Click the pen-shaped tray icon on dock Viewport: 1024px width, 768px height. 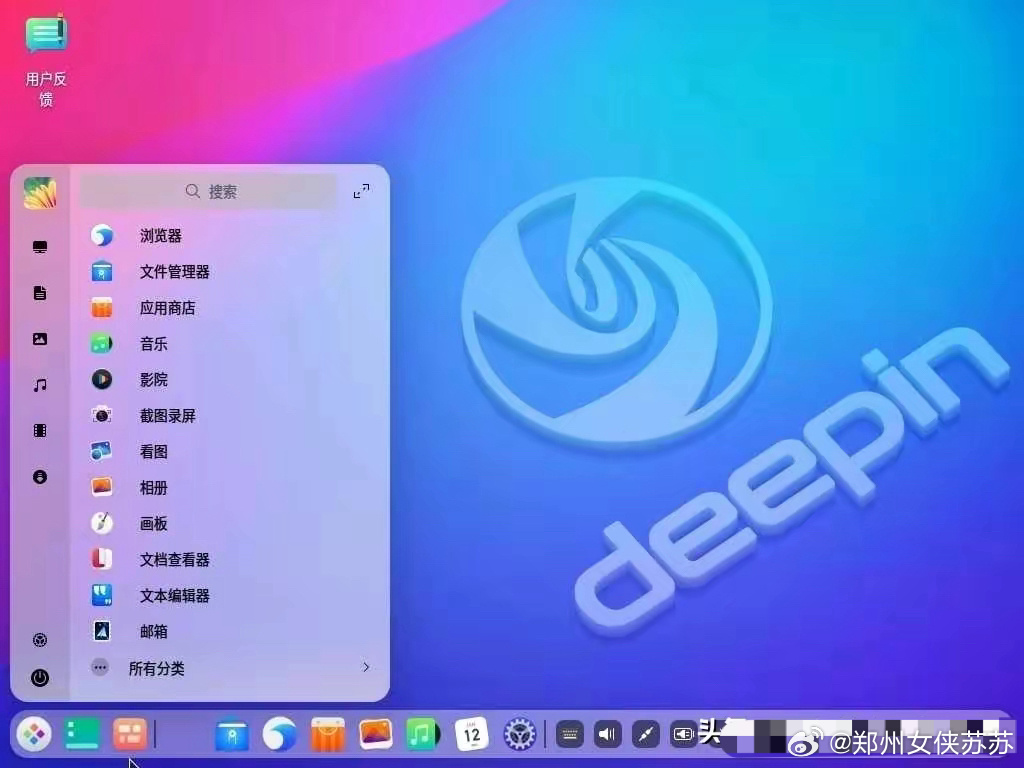tap(645, 735)
